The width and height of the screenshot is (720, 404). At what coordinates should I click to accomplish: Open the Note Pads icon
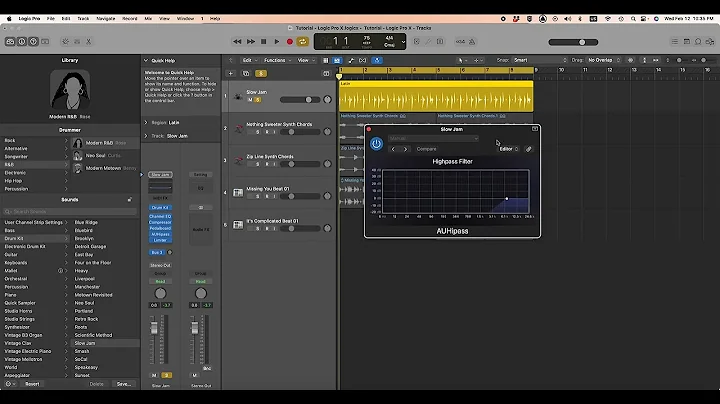[x=686, y=42]
